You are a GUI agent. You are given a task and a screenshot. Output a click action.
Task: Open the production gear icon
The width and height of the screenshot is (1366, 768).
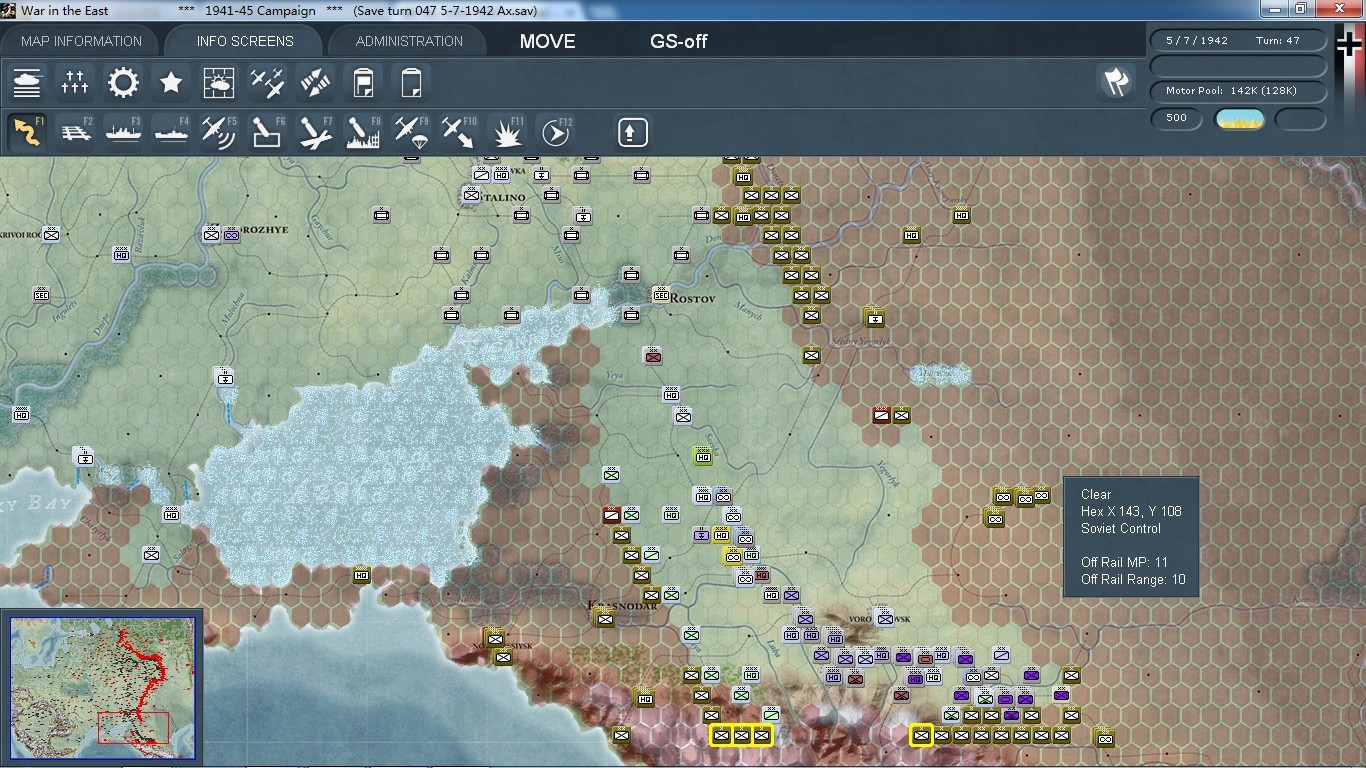(123, 82)
